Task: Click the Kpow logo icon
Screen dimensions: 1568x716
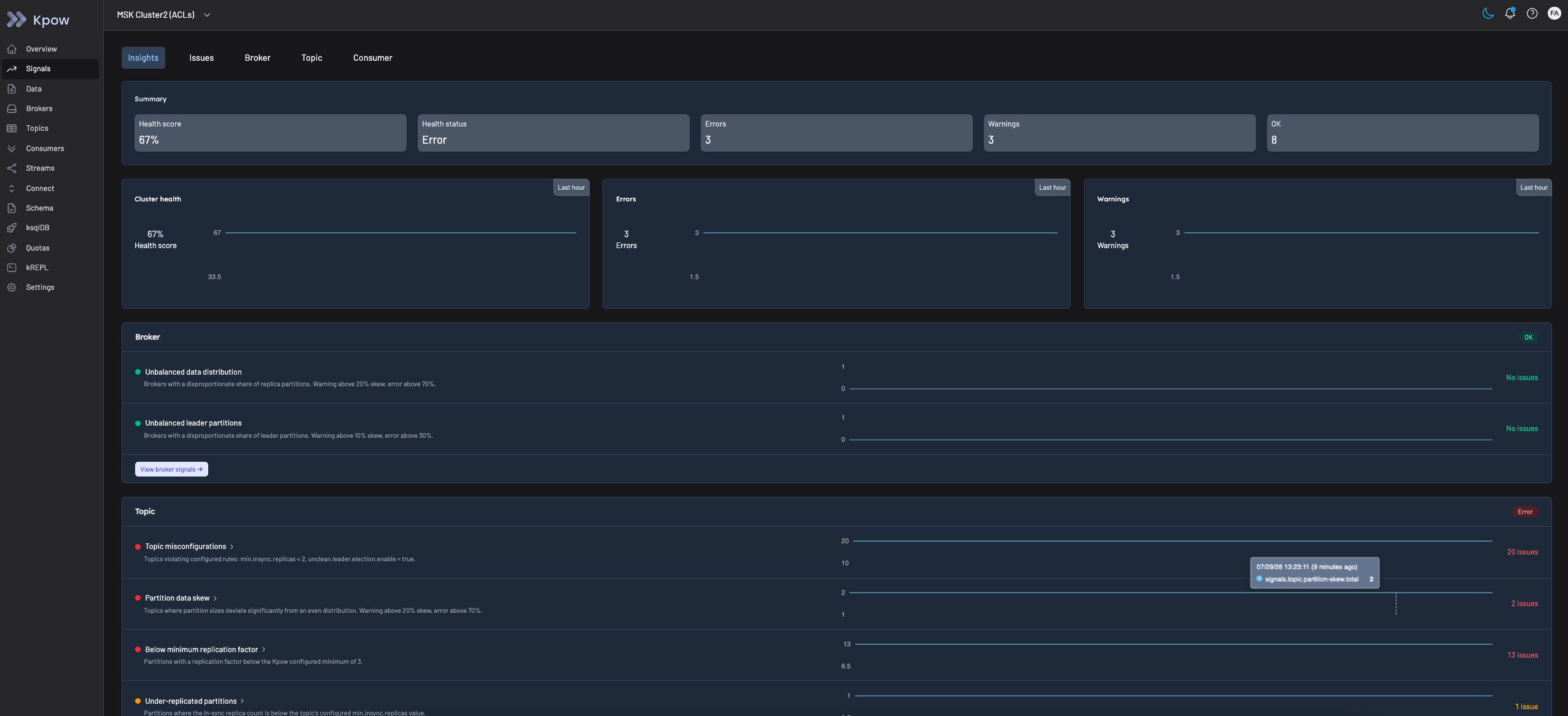Action: click(17, 20)
